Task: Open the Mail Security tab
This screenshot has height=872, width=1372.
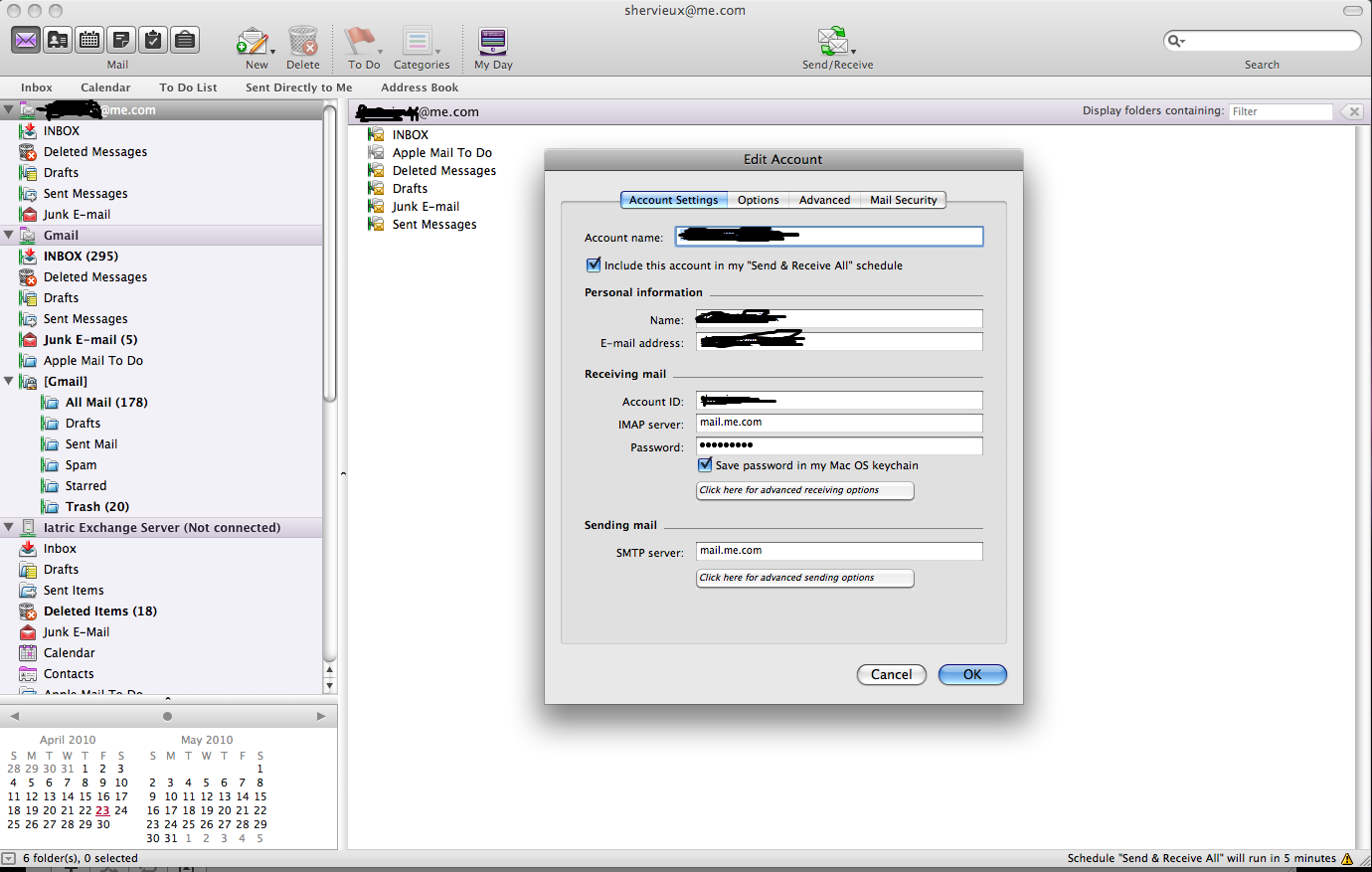Action: (904, 200)
